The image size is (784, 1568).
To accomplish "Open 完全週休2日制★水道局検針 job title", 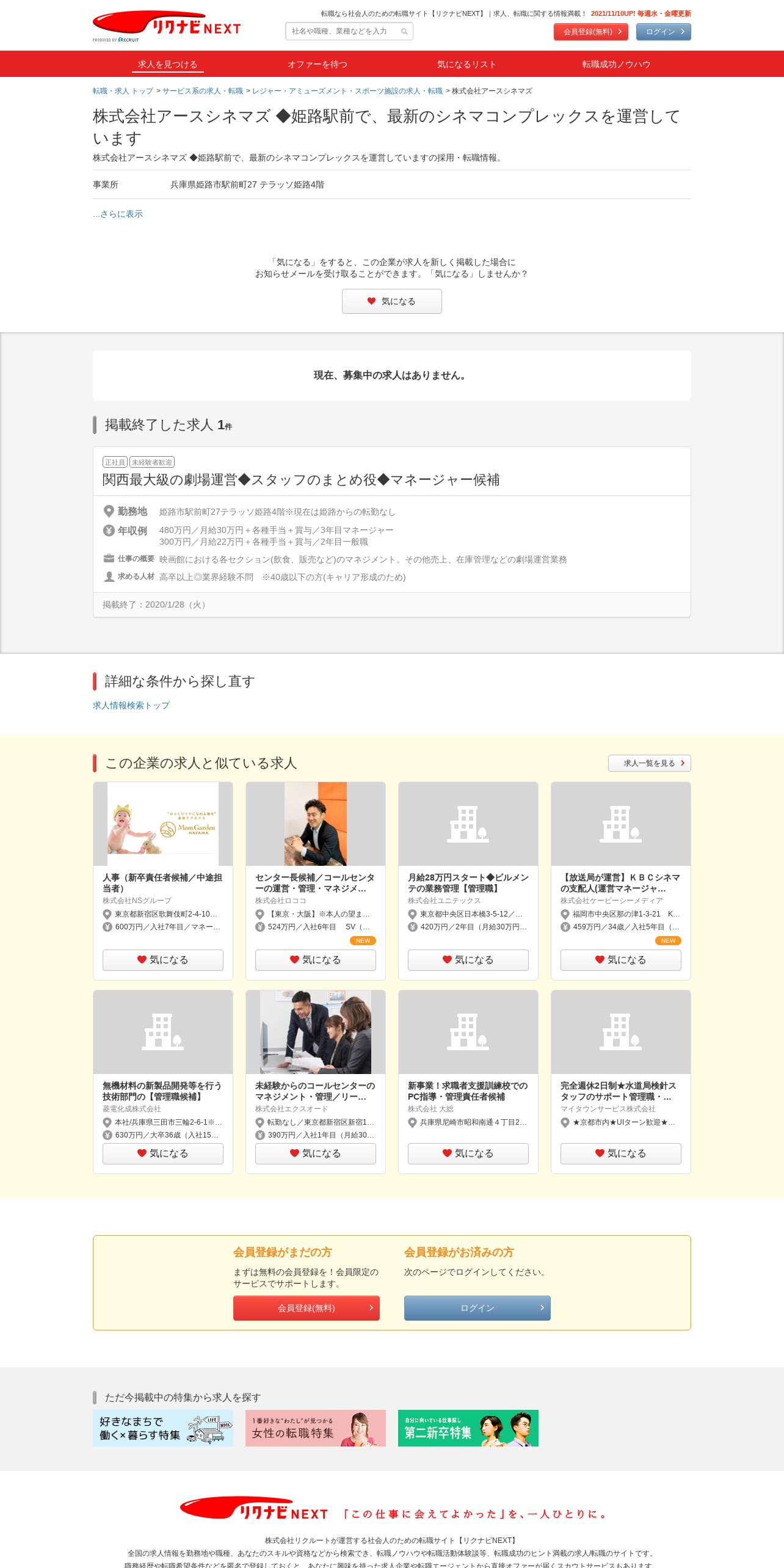I will tap(620, 1091).
